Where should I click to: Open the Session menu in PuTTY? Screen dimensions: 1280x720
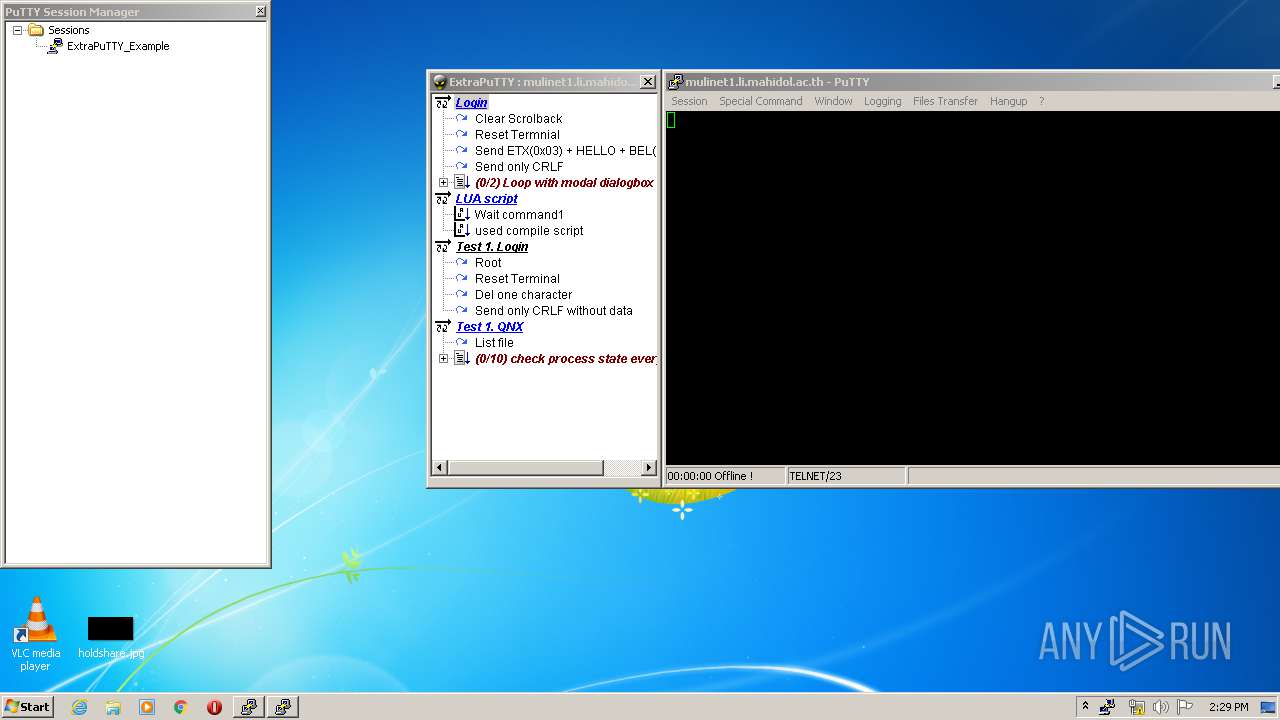(x=689, y=101)
